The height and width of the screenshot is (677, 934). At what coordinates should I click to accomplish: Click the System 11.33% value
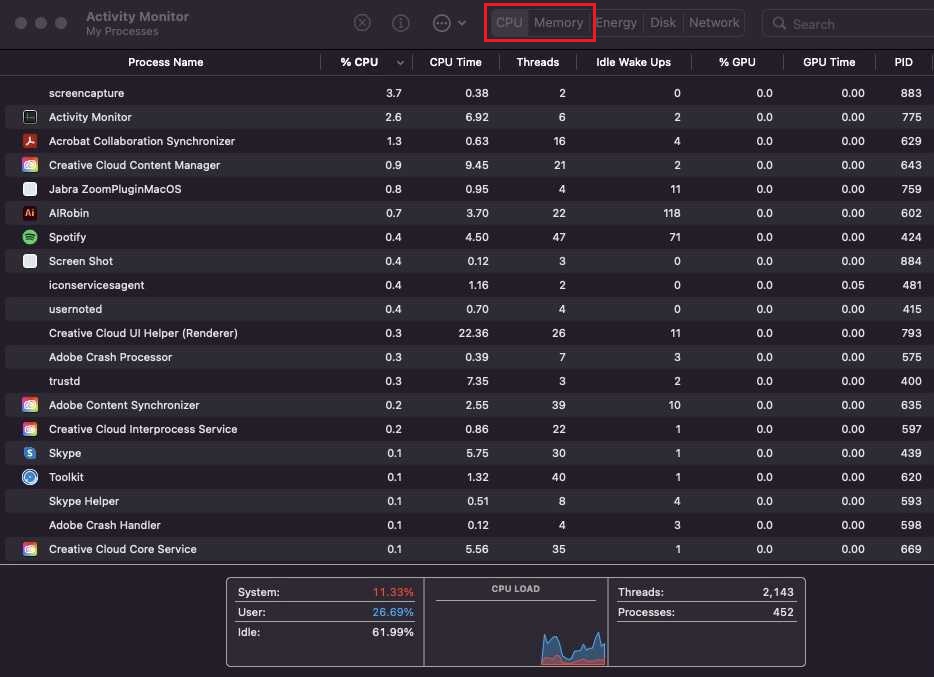coord(393,592)
